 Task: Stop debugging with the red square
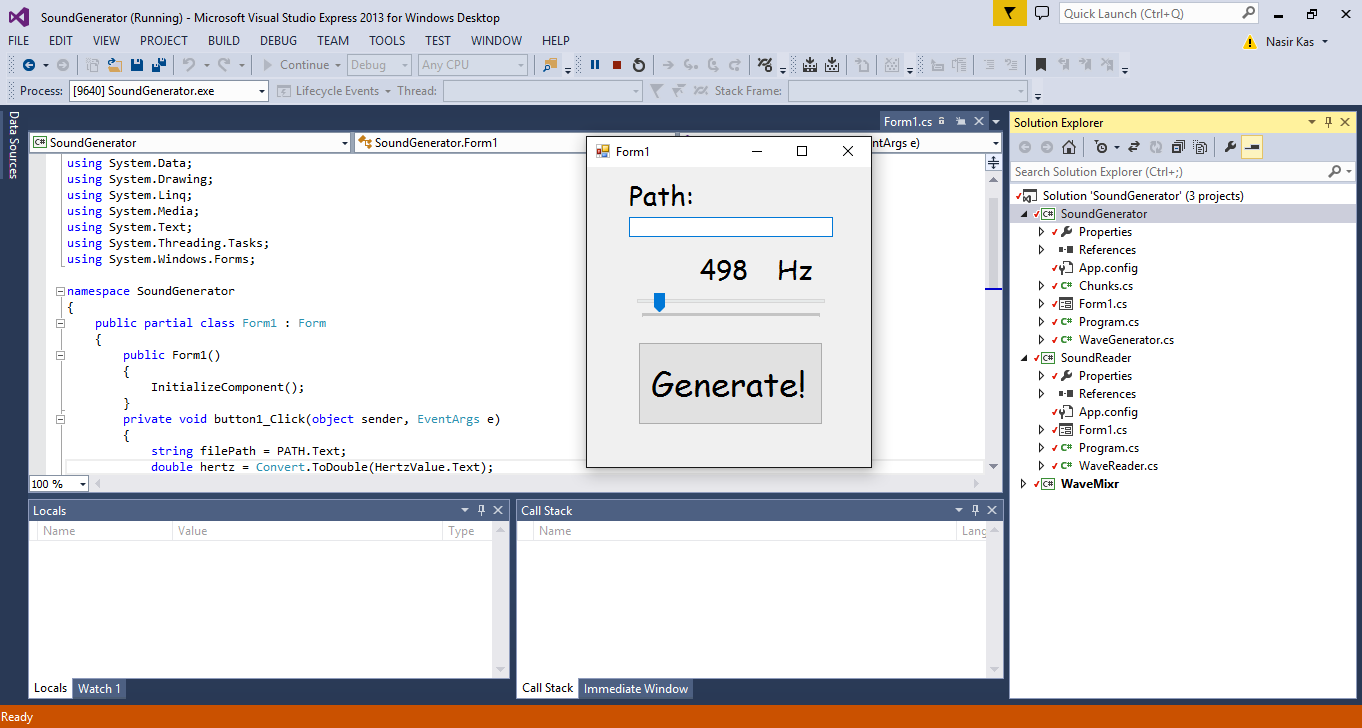617,65
